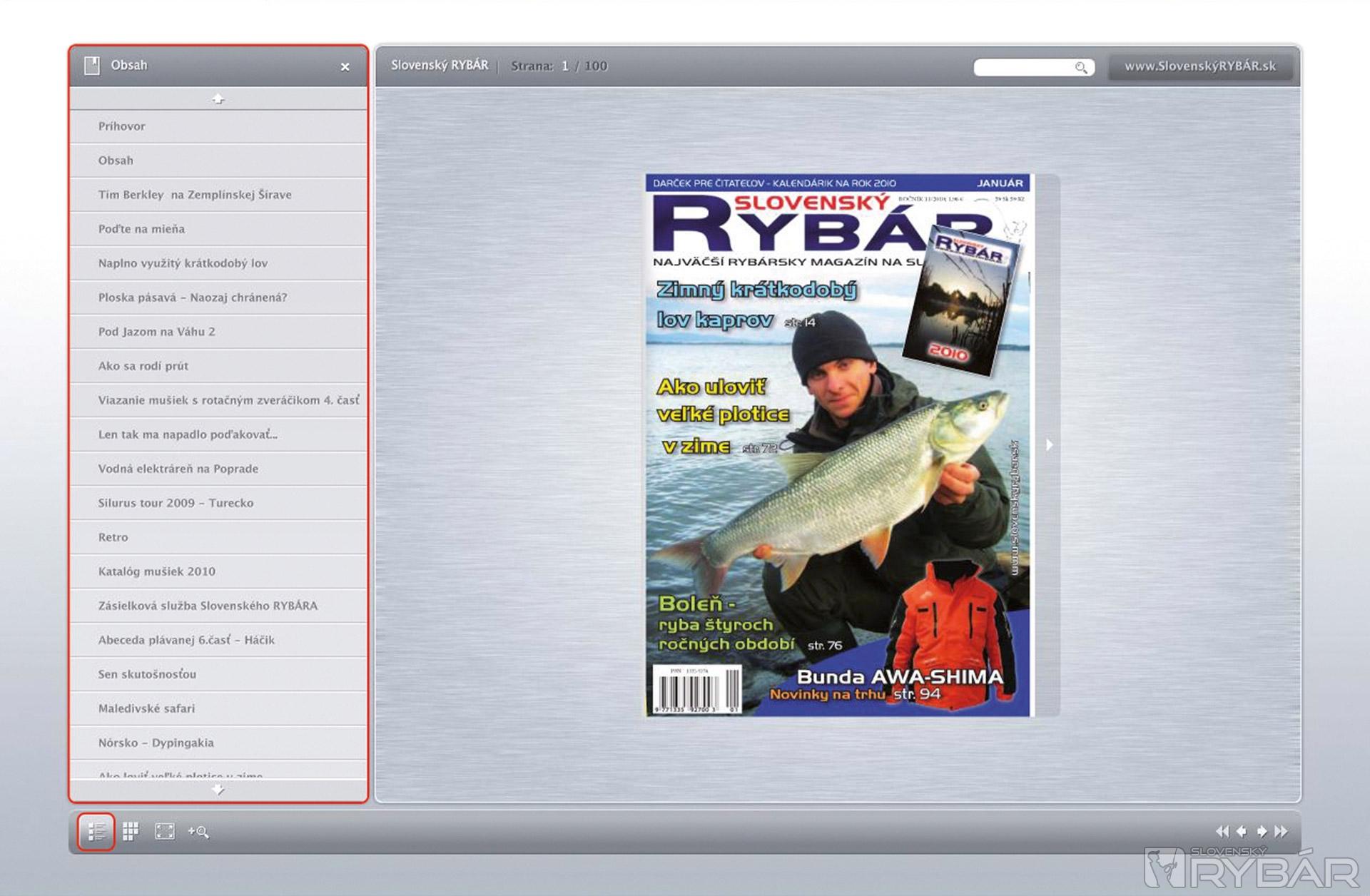Open the page thumbnails grid view
This screenshot has height=896, width=1370.
131,831
